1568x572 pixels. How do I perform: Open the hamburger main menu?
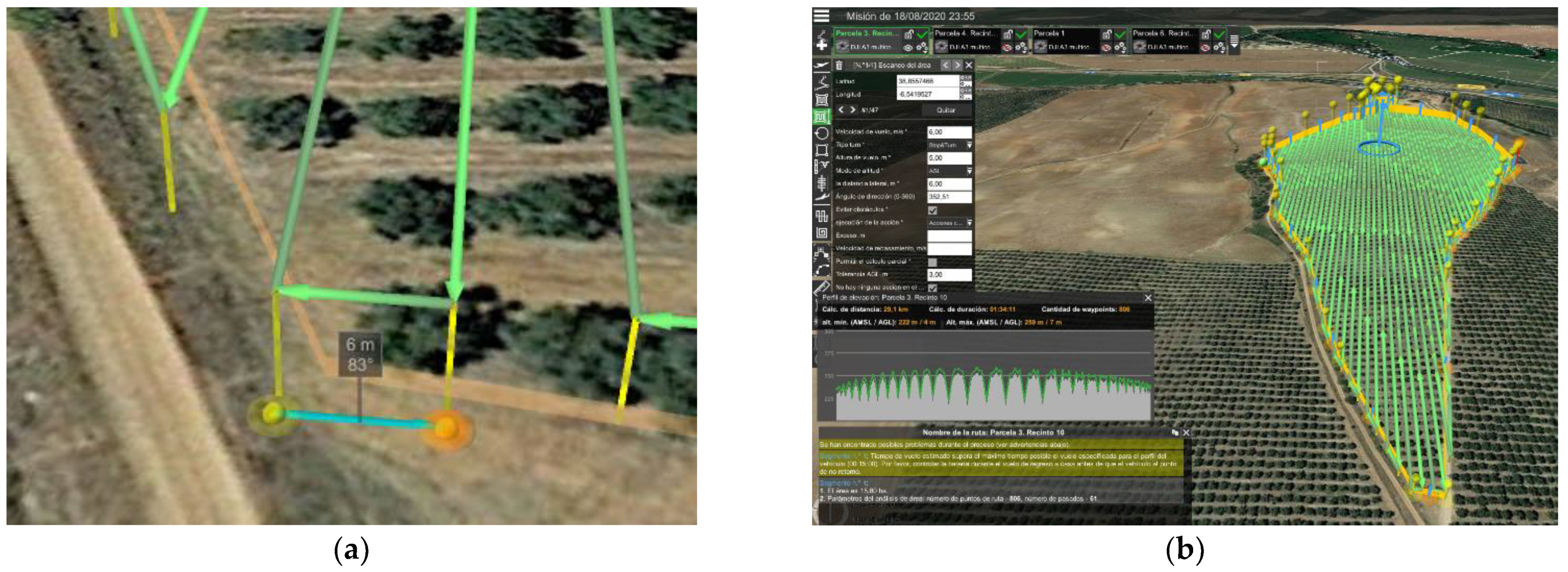(822, 16)
